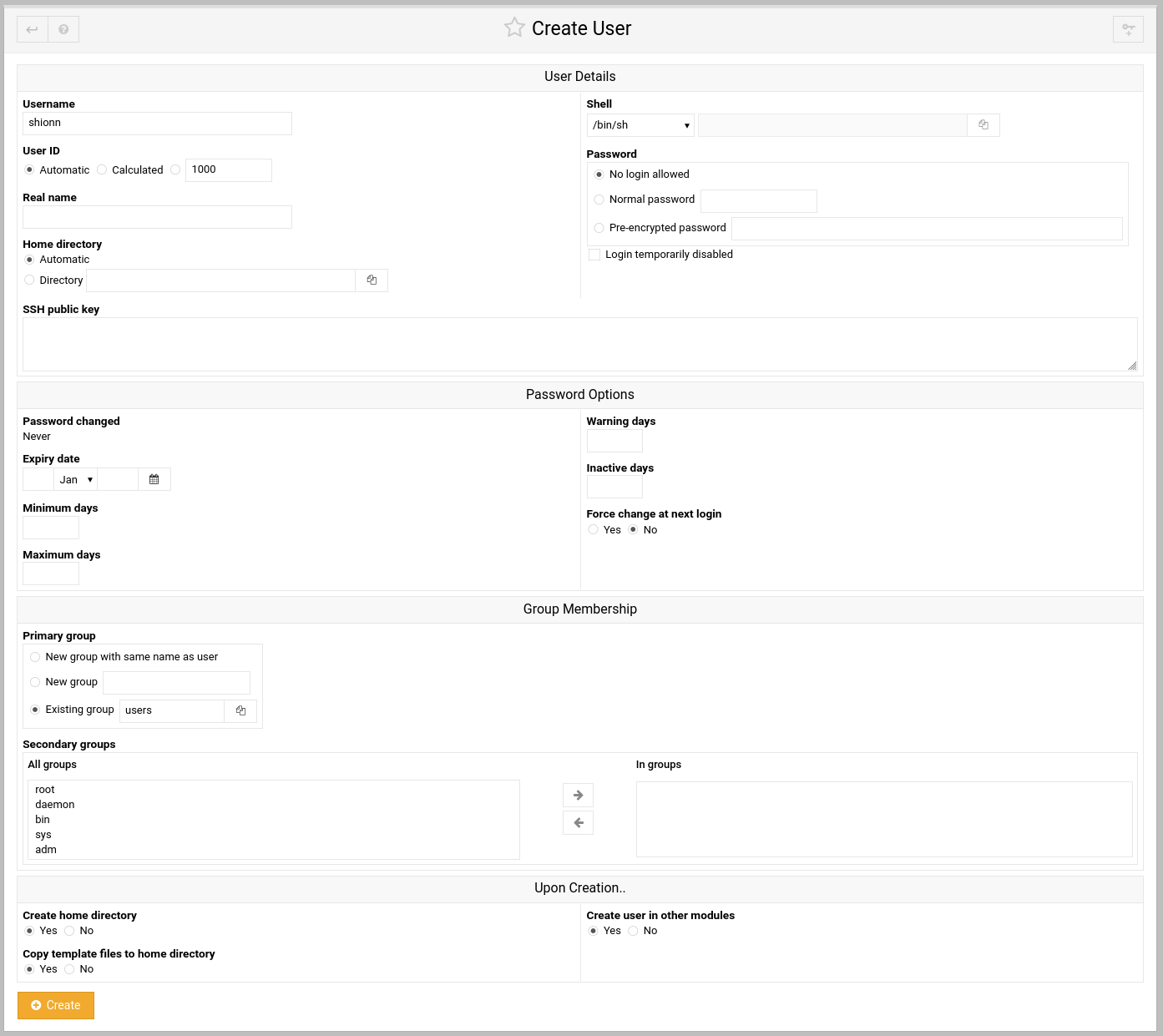
Task: Set Copy template files to Yes
Action: pyautogui.click(x=30, y=969)
